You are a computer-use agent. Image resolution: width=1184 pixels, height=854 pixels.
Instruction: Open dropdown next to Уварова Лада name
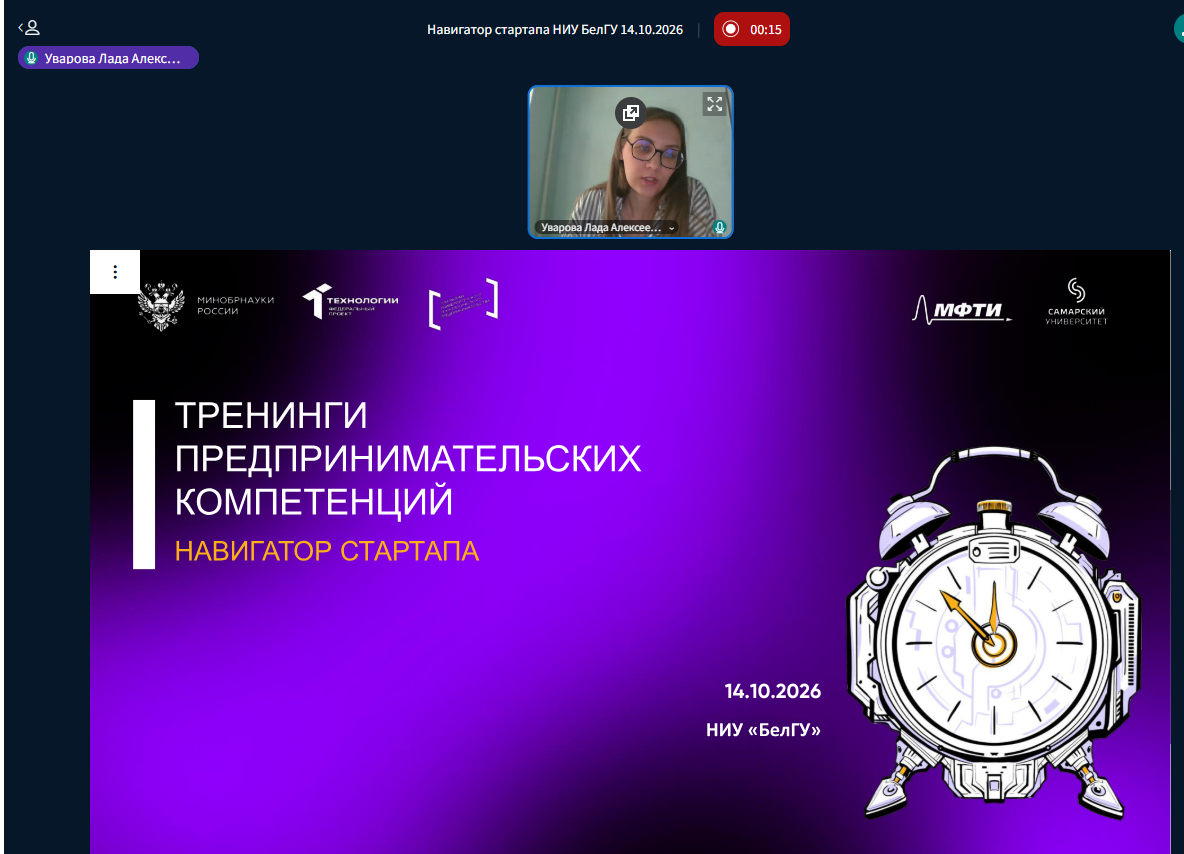coord(671,228)
